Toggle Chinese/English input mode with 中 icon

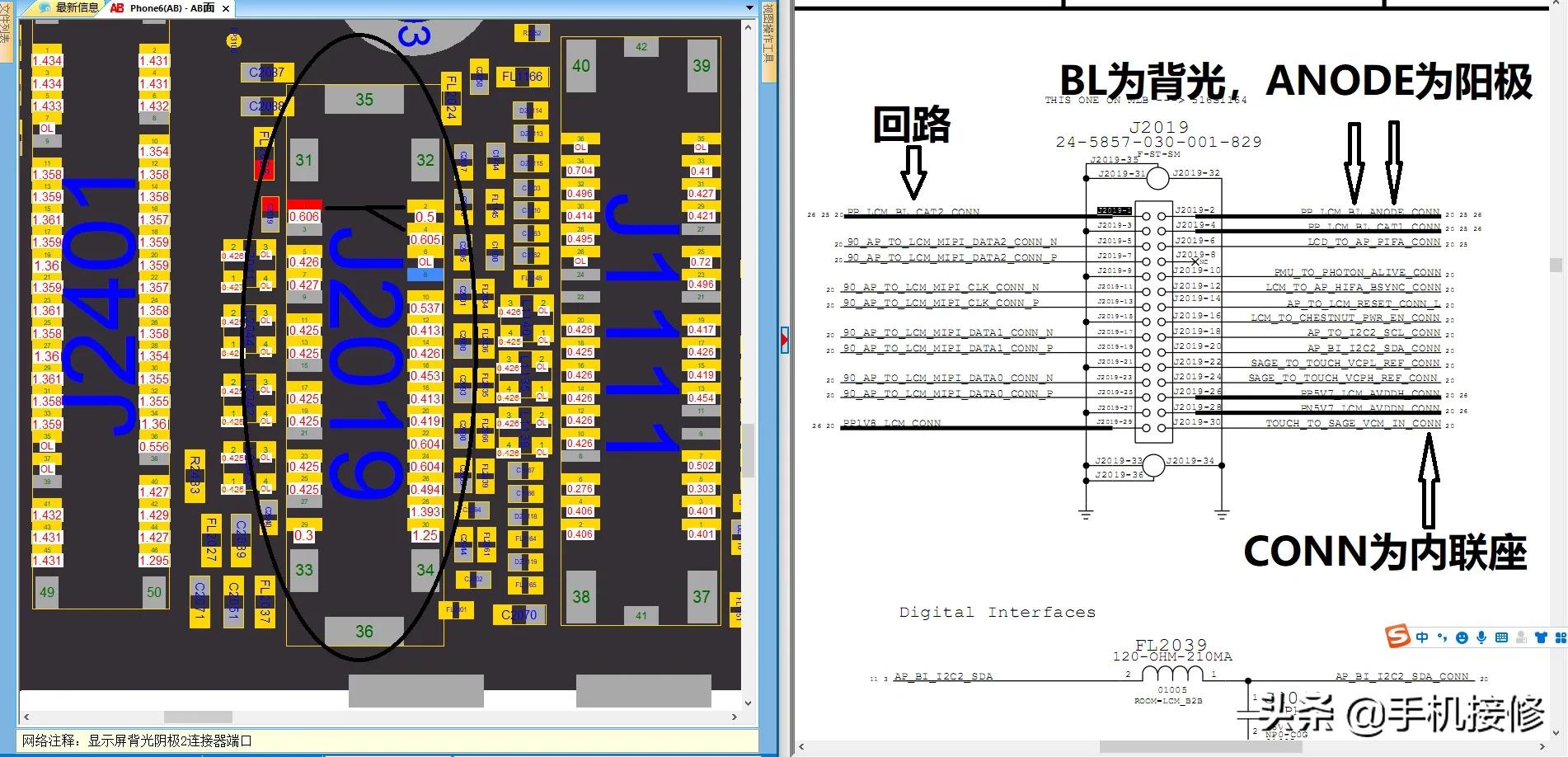tap(1422, 637)
